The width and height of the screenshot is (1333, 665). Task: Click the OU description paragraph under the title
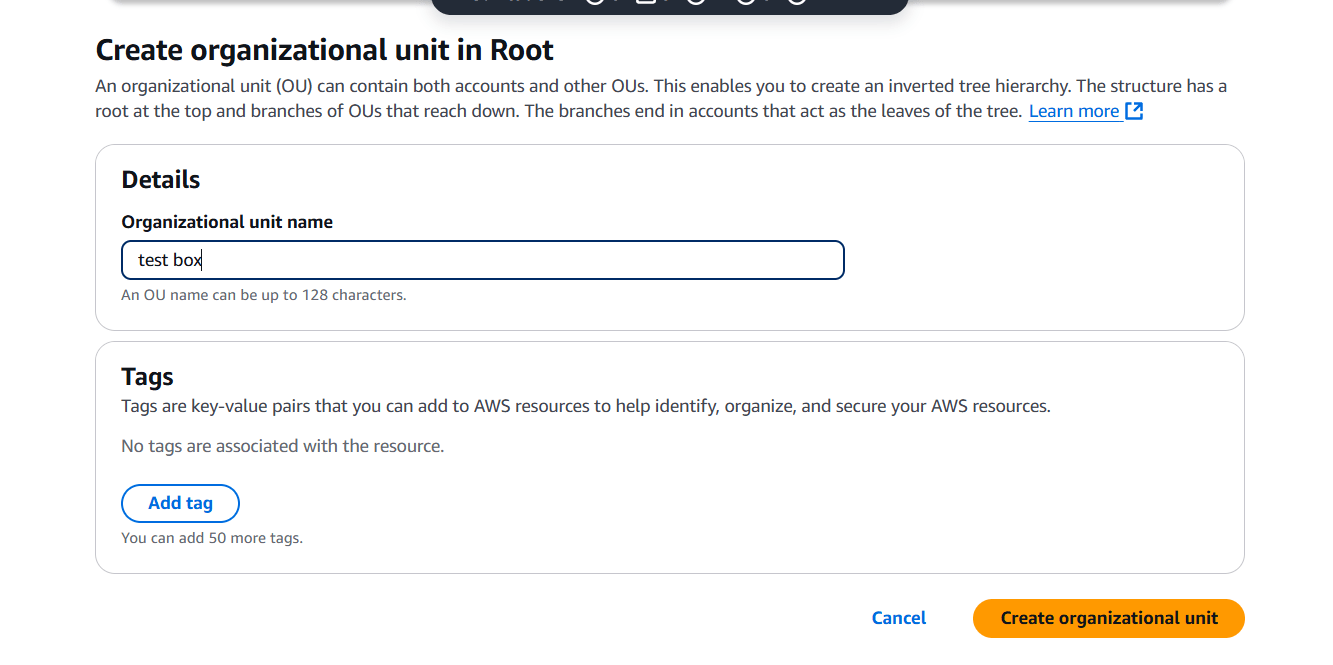[660, 87]
